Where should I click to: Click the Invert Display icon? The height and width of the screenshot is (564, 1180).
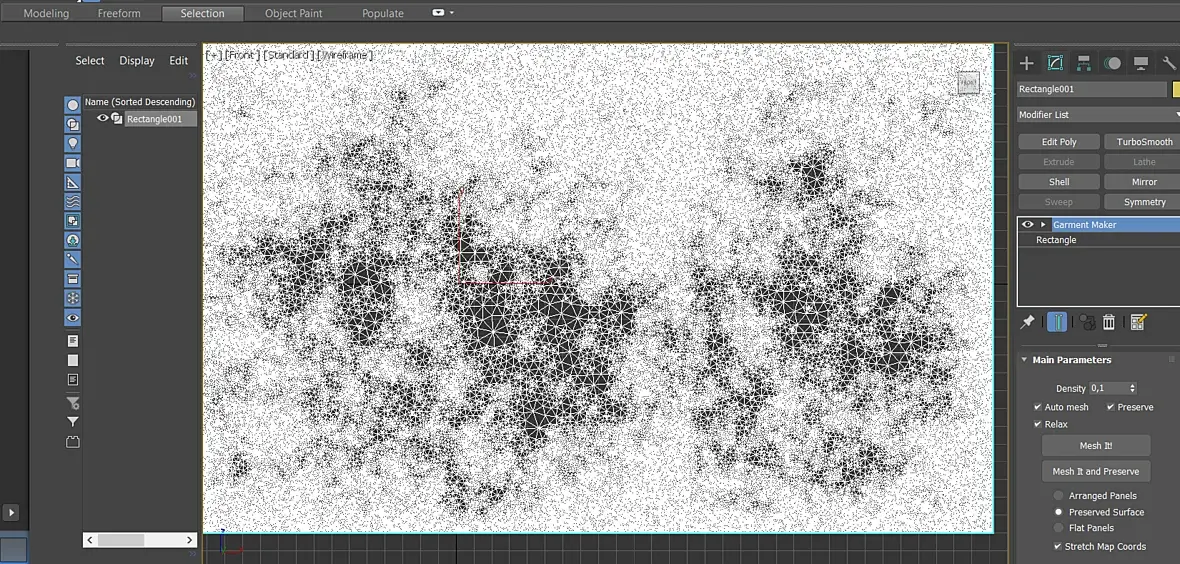[x=73, y=380]
